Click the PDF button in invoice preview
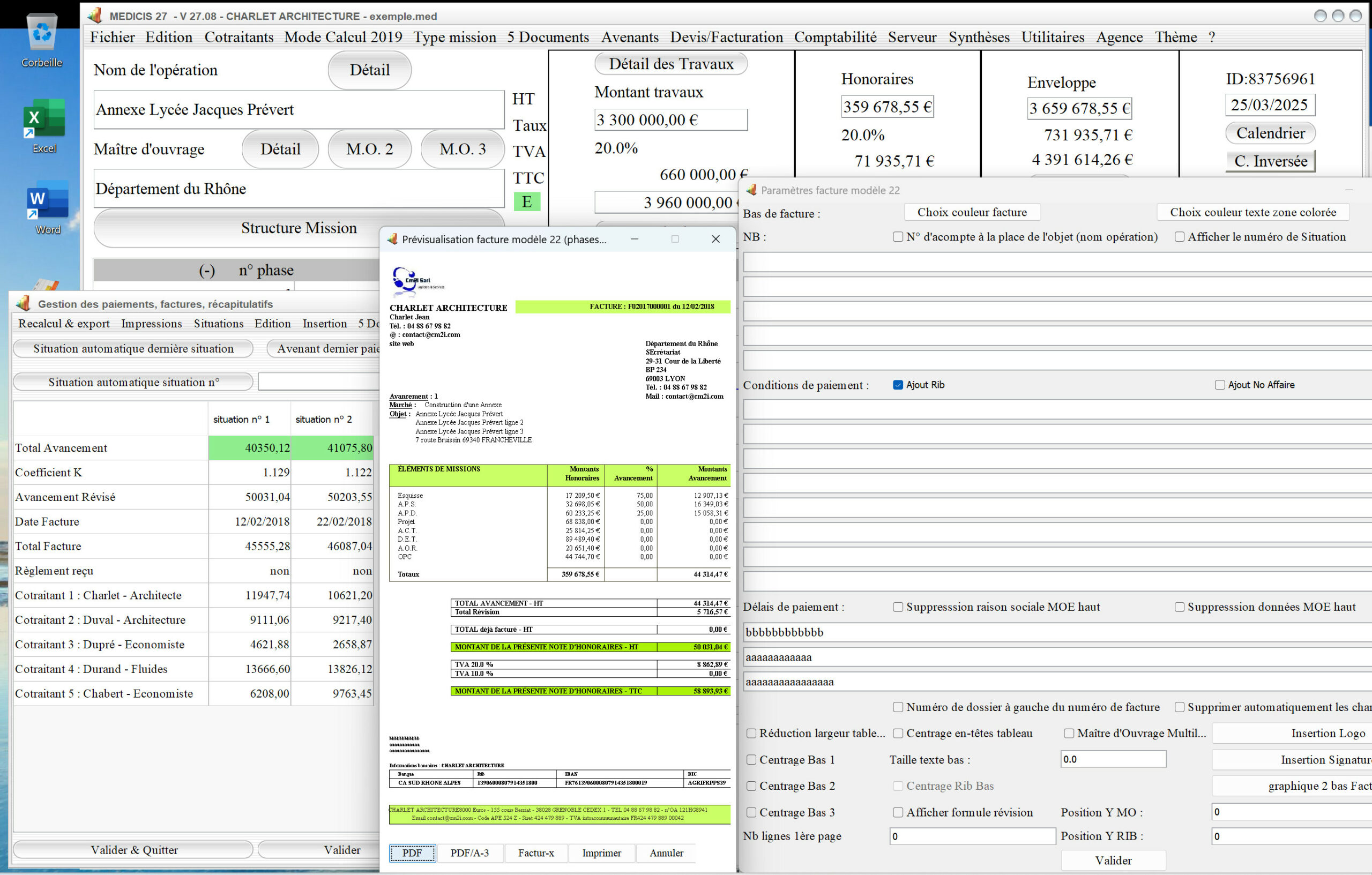 coord(412,853)
